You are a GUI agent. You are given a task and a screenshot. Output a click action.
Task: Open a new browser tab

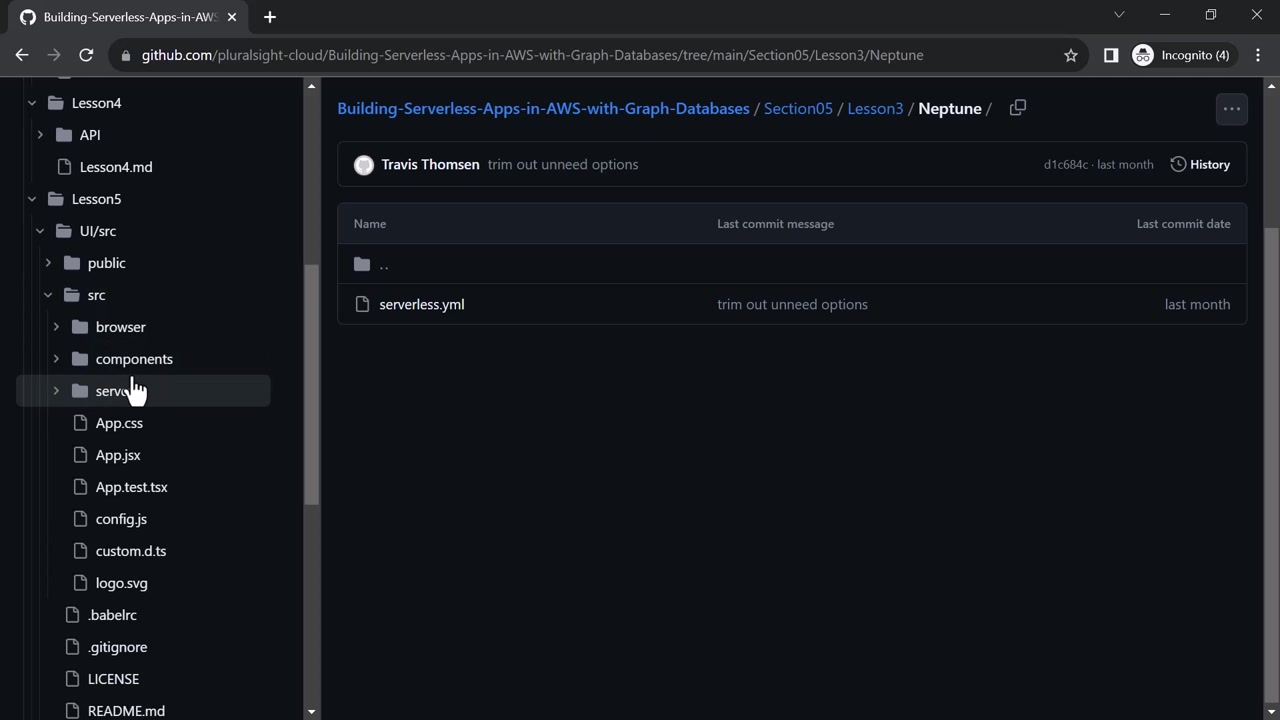tap(269, 17)
